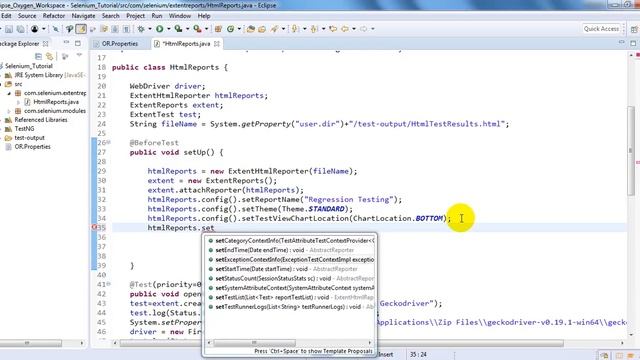Select TestNG library in Package Explorer
This screenshot has width=640, height=360.
click(24, 129)
